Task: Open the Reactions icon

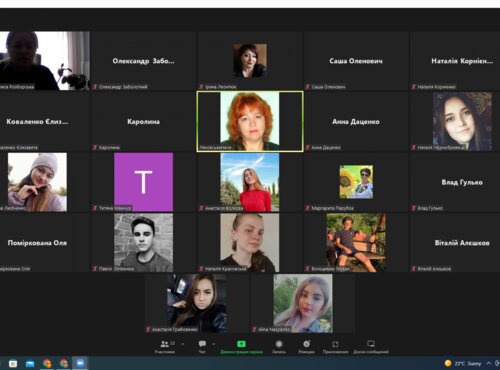Action: pos(307,344)
